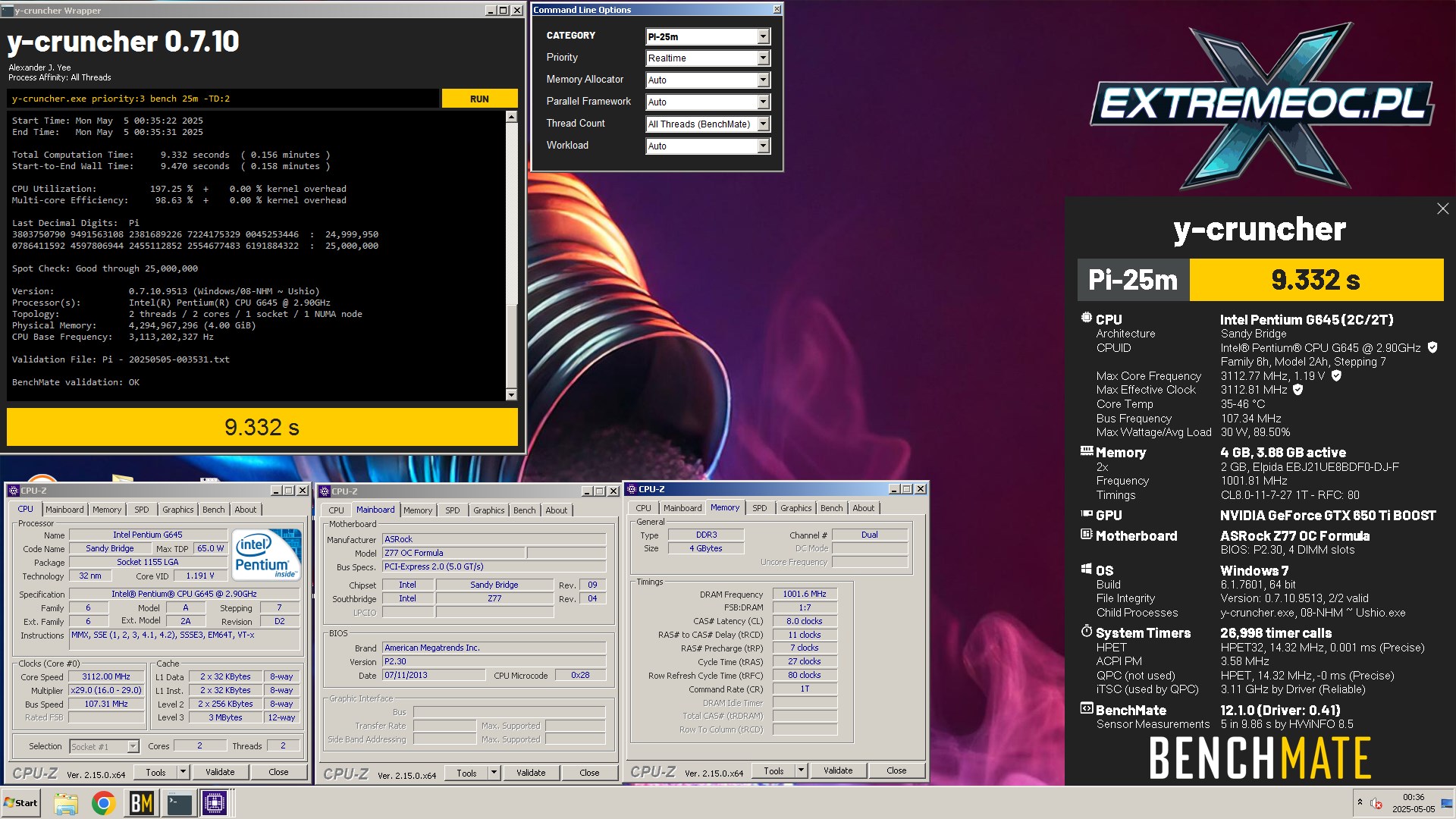The height and width of the screenshot is (819, 1456).
Task: Click the BenchMate section icon near the panel bottom
Action: (x=1087, y=709)
